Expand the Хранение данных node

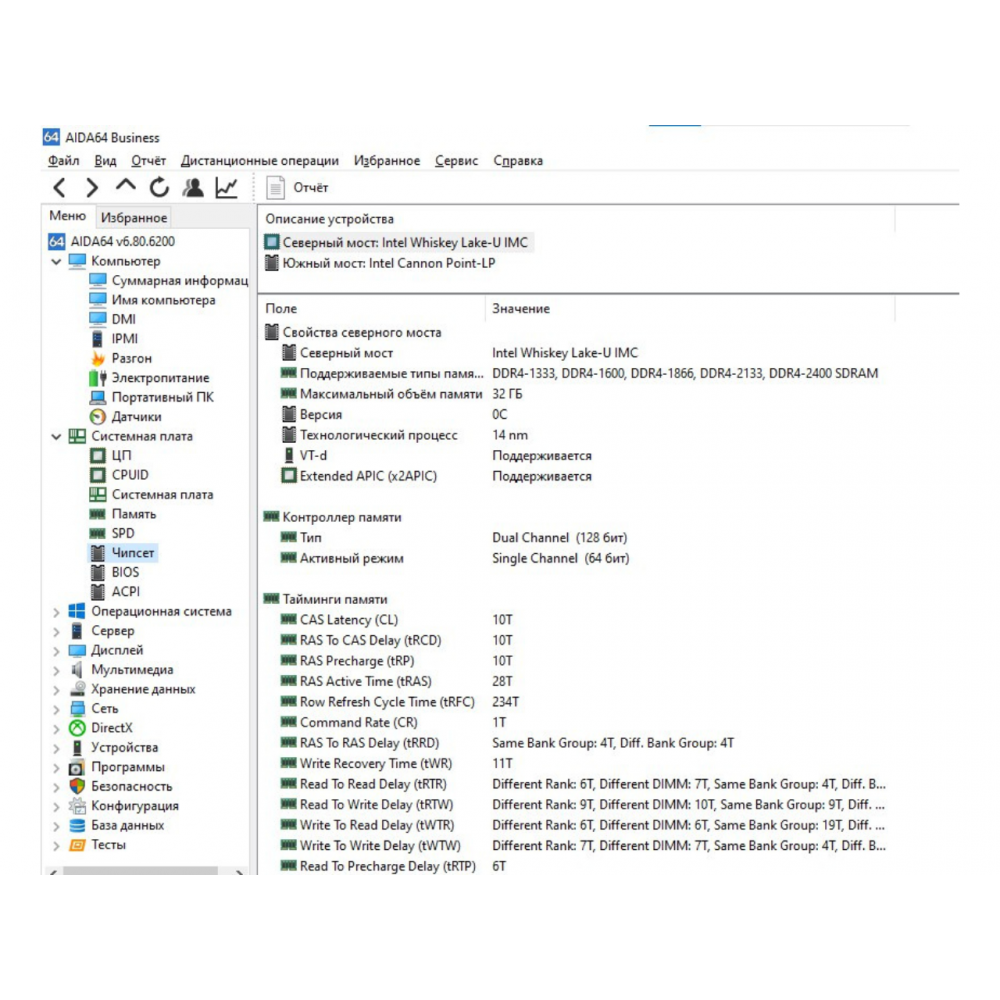(56, 690)
